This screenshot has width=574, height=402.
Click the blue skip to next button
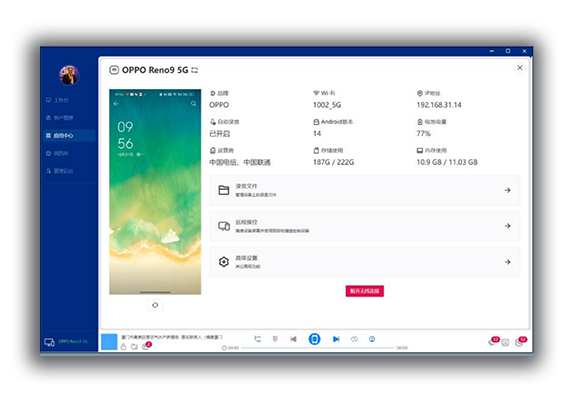click(x=336, y=339)
